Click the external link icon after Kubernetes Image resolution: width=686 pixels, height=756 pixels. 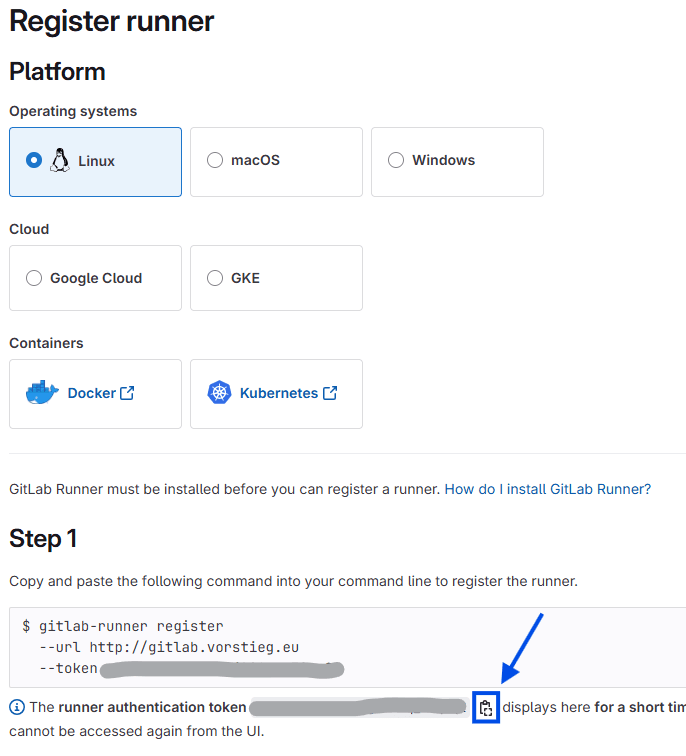(330, 393)
